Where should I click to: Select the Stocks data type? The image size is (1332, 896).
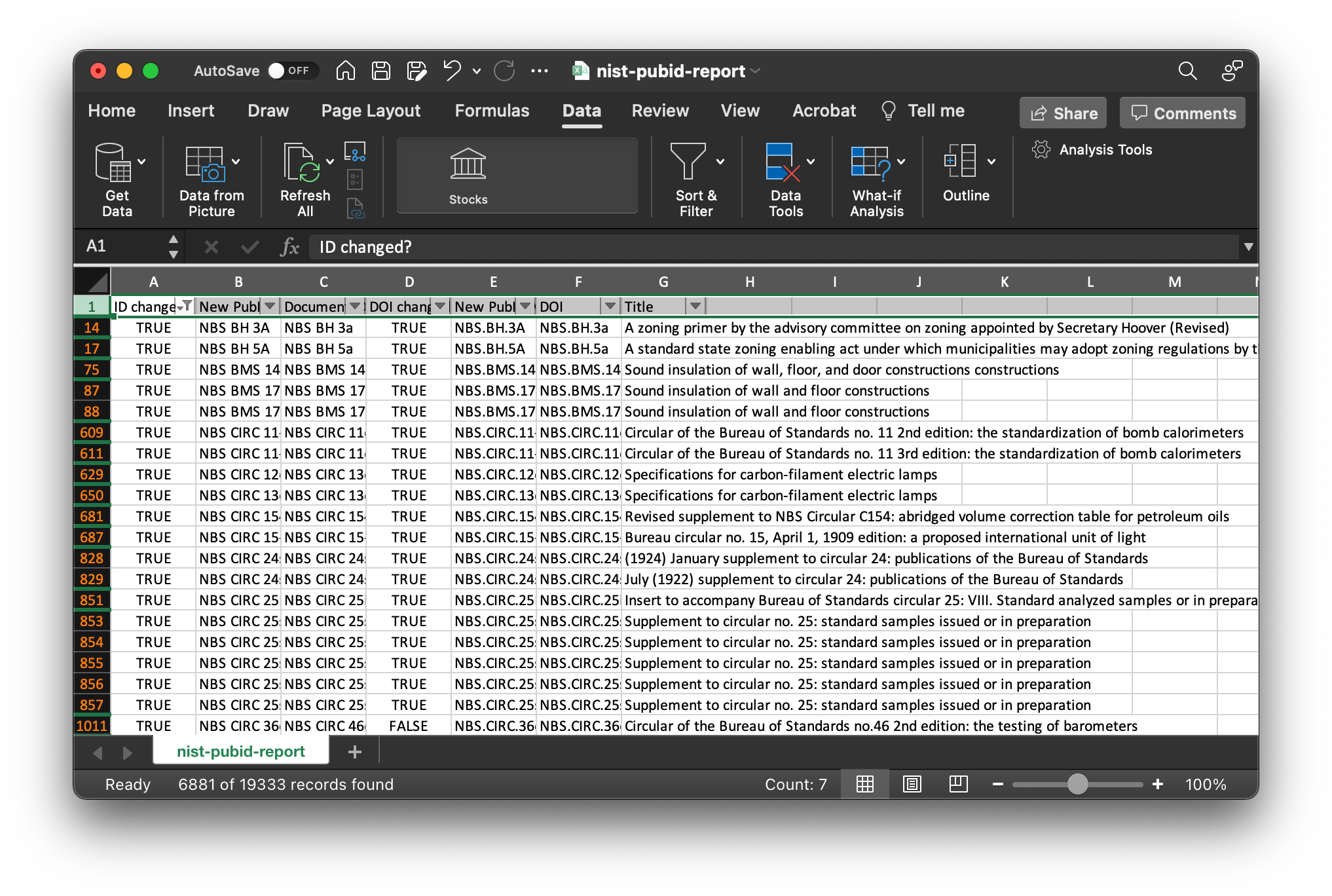click(468, 176)
